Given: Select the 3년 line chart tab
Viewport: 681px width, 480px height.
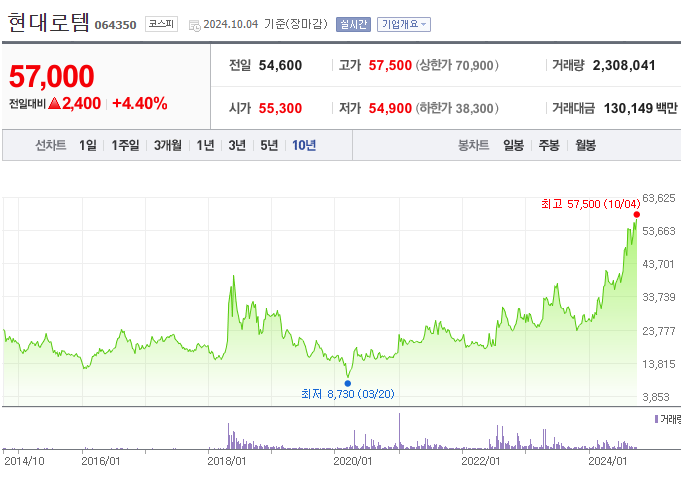Looking at the screenshot, I should (x=237, y=145).
